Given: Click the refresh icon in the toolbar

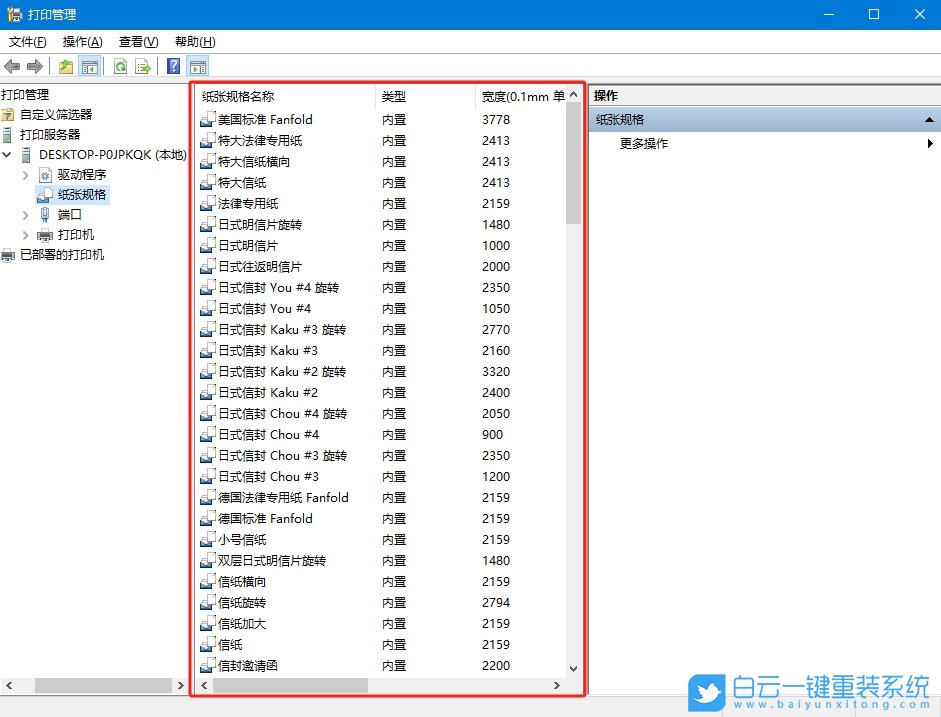Looking at the screenshot, I should click(119, 66).
